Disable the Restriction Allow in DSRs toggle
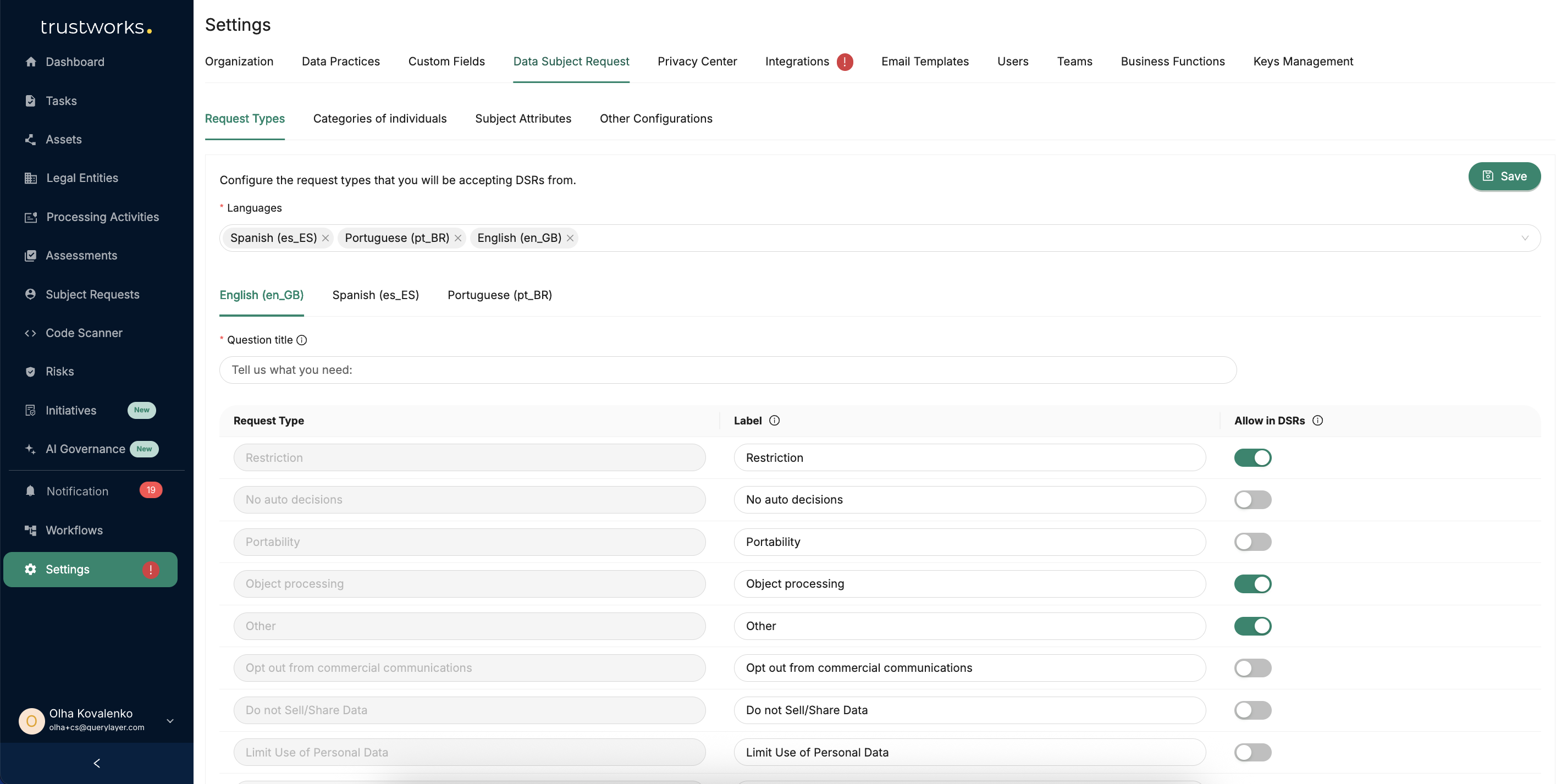 1252,458
